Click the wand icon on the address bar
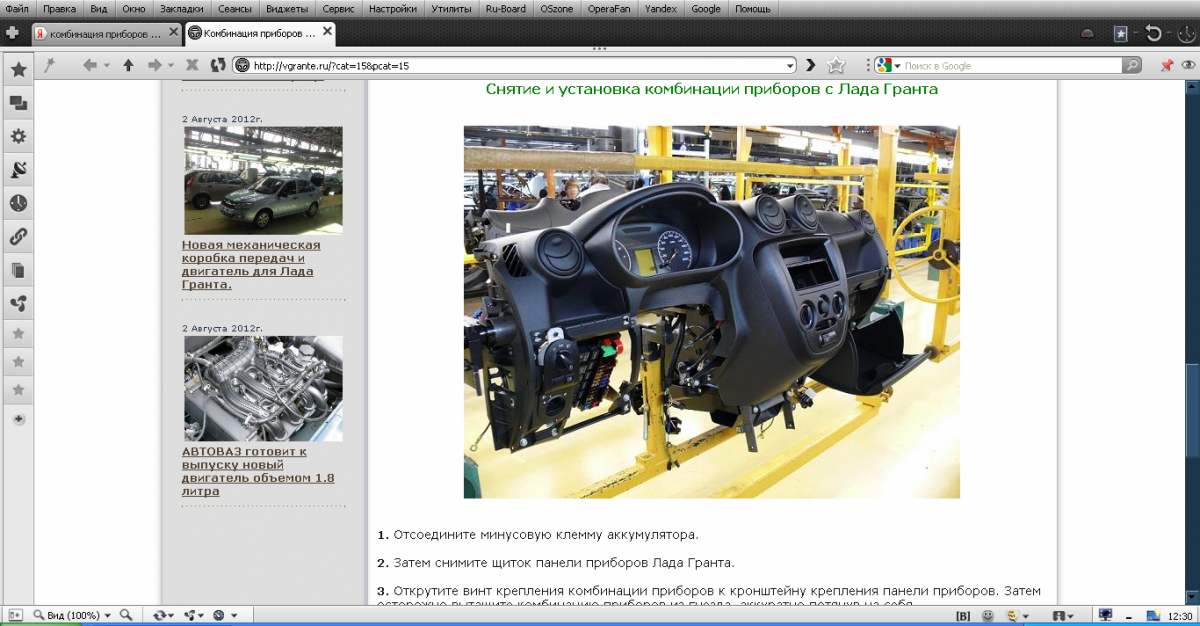This screenshot has height=626, width=1200. tap(49, 65)
